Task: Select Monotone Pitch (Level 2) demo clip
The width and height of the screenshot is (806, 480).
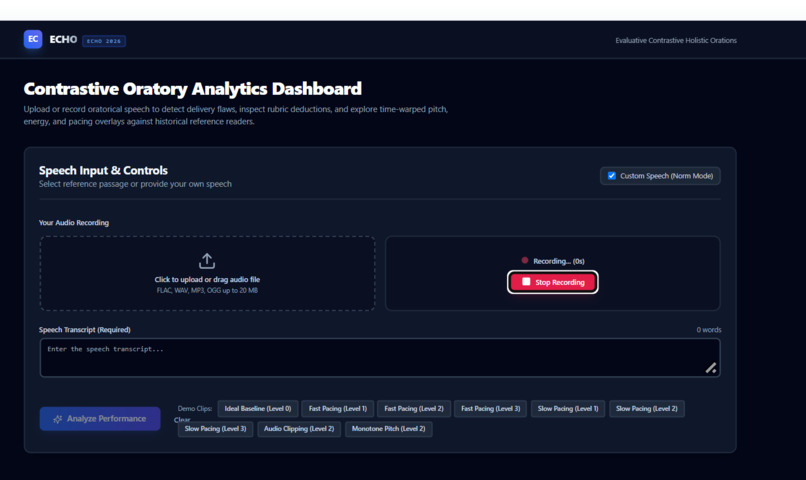Action: pos(389,429)
